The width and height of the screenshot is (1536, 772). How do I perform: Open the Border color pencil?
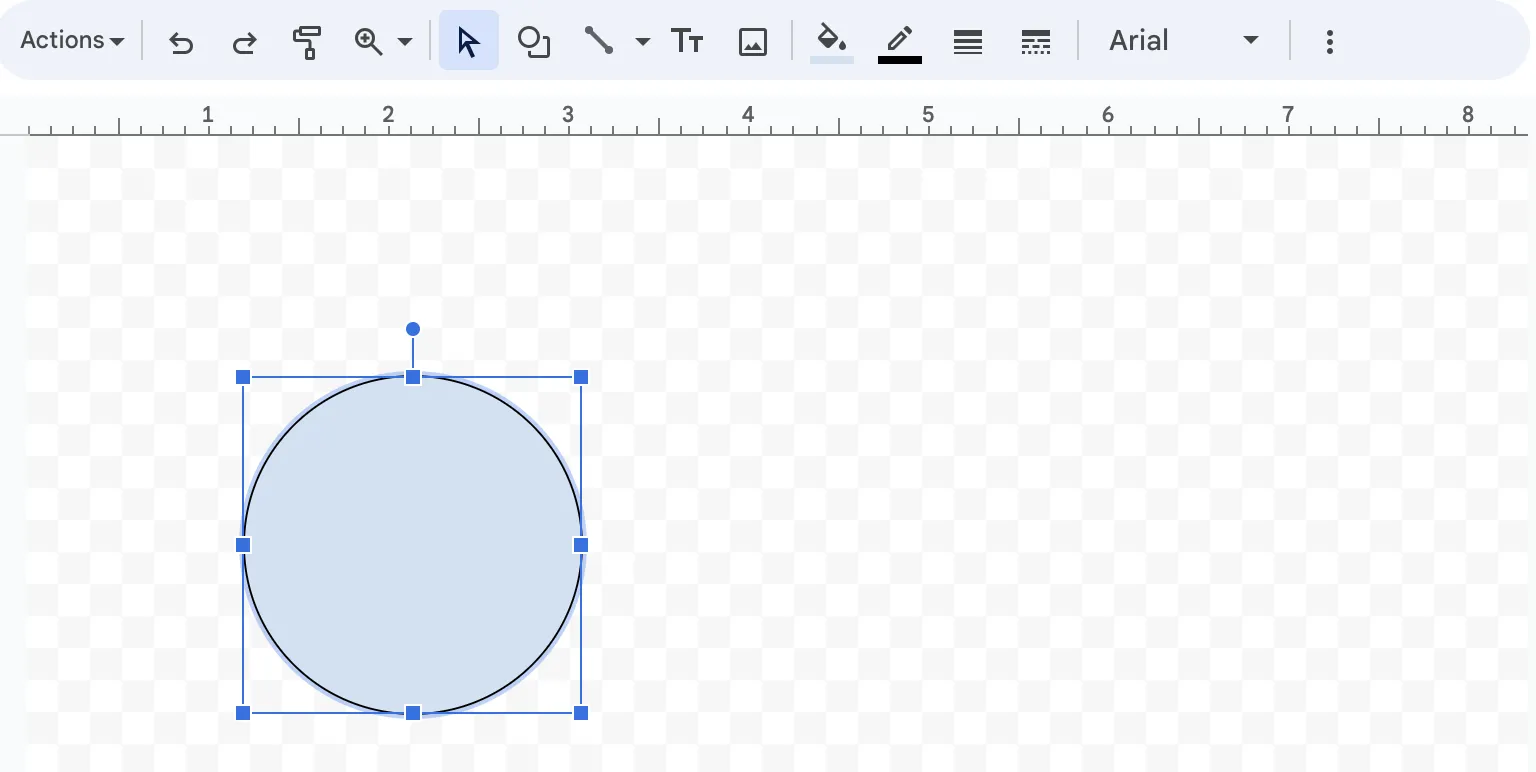[x=900, y=42]
